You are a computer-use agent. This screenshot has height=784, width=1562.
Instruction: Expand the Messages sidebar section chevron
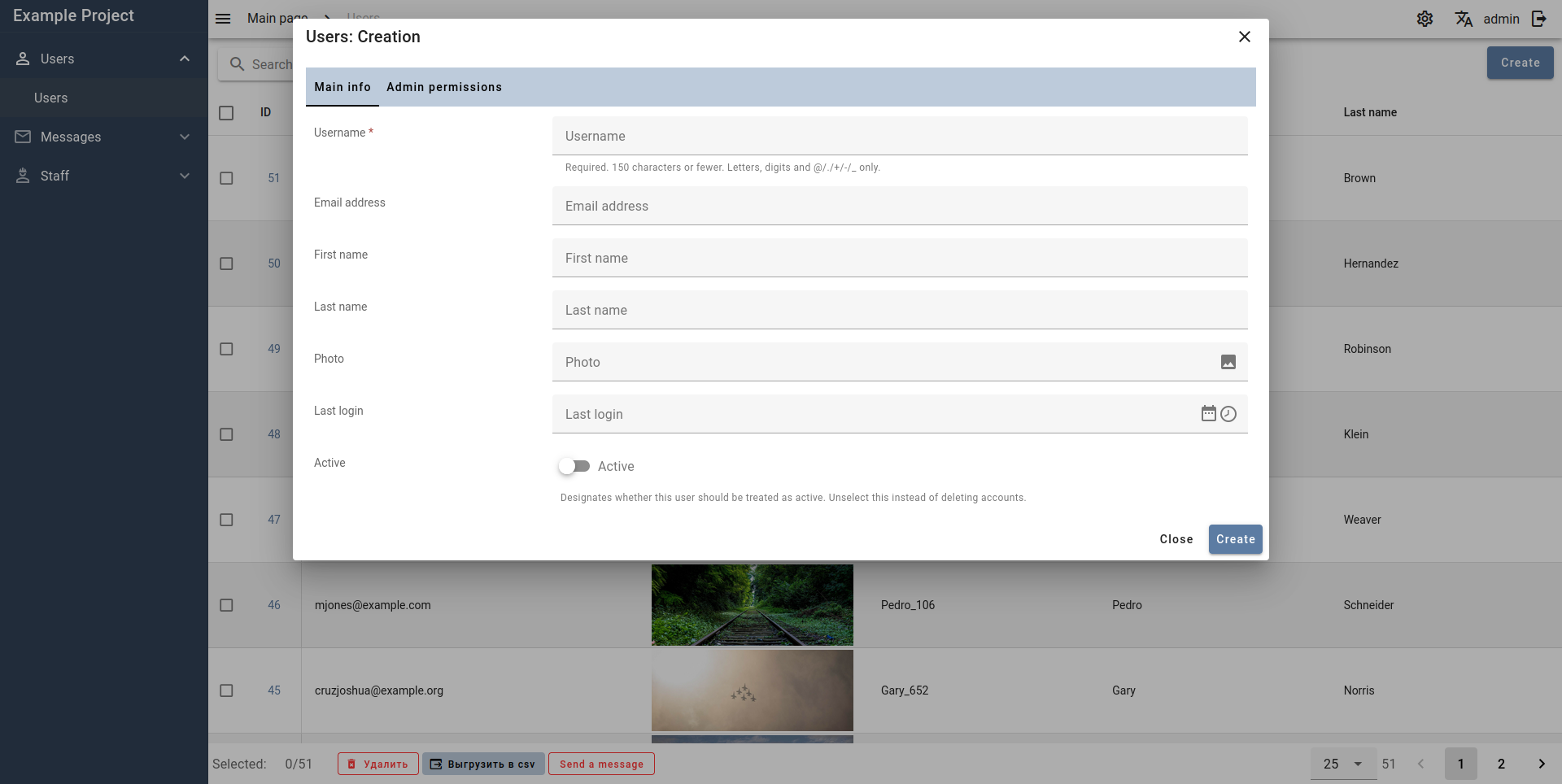pyautogui.click(x=185, y=137)
